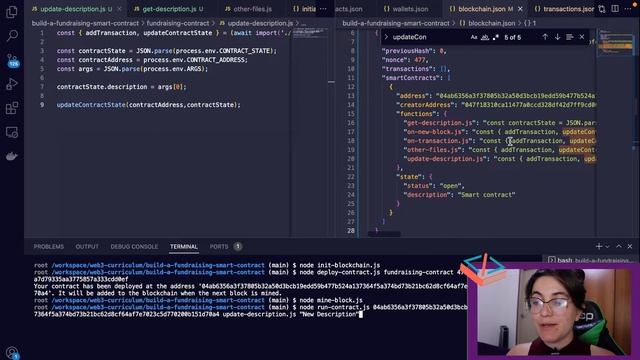Close the blockchain.json tab
This screenshot has height=360, width=640.
tap(520, 9)
